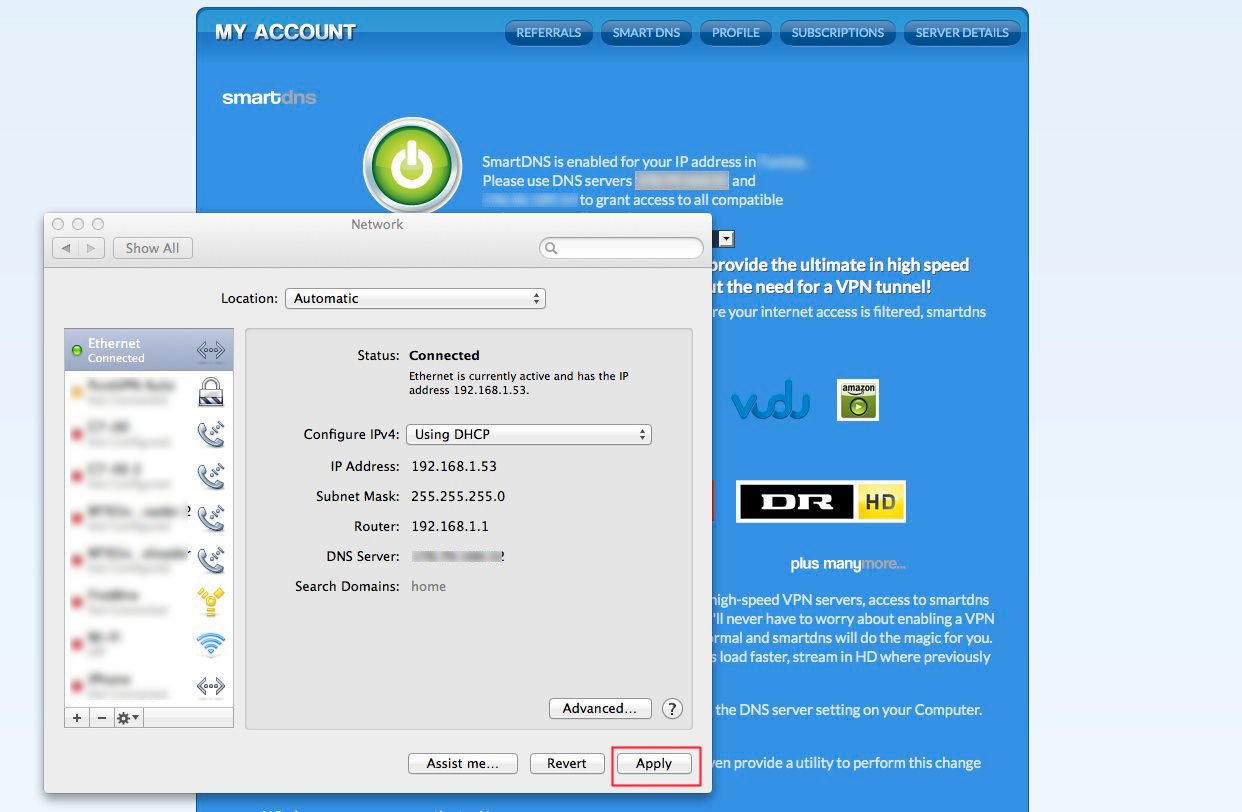Click the "MY ACCOUNT" heading
1242x812 pixels.
click(285, 32)
